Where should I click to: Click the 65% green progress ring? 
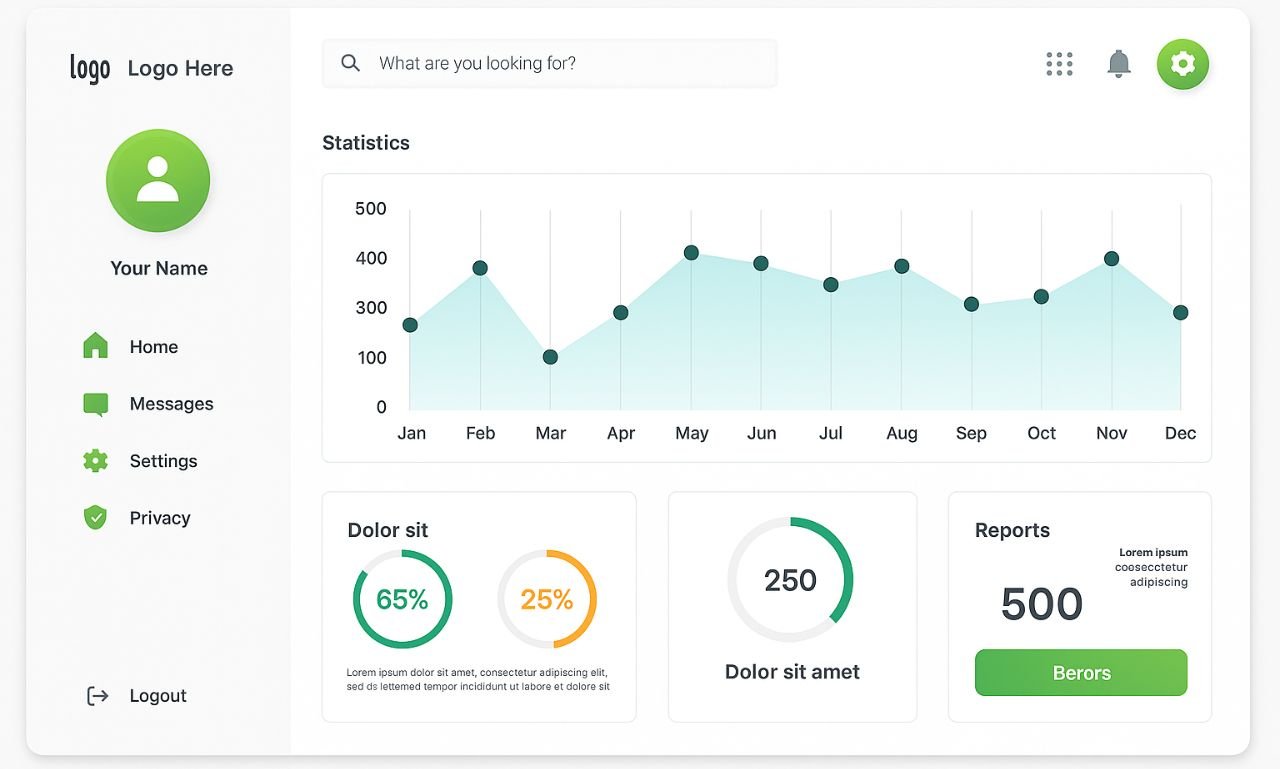pyautogui.click(x=402, y=599)
